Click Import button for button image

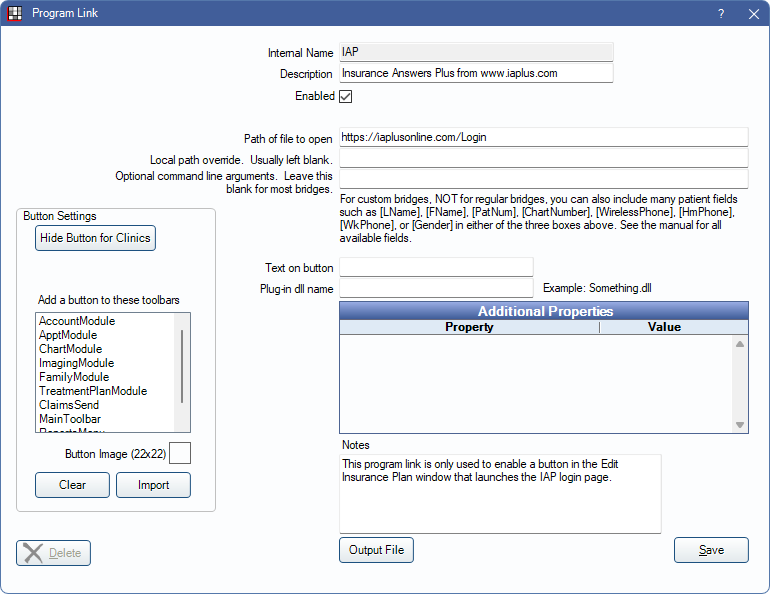(x=153, y=485)
